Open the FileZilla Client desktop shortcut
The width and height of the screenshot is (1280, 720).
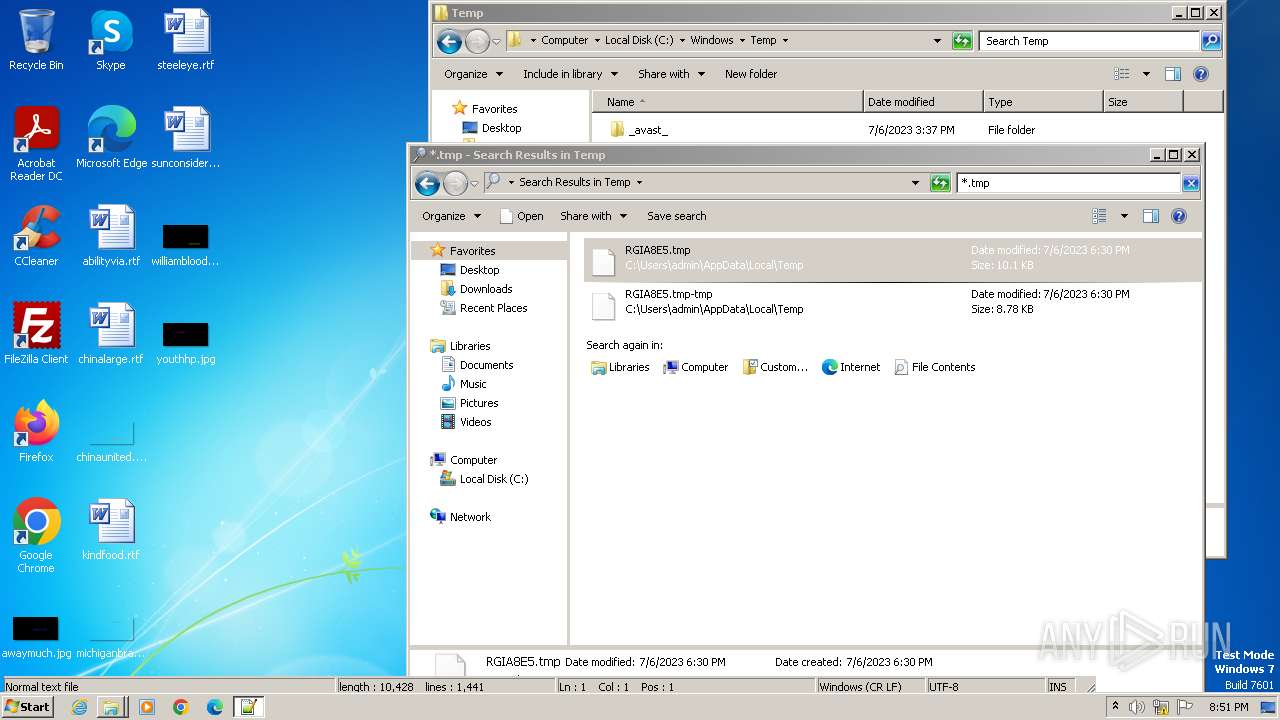point(36,334)
